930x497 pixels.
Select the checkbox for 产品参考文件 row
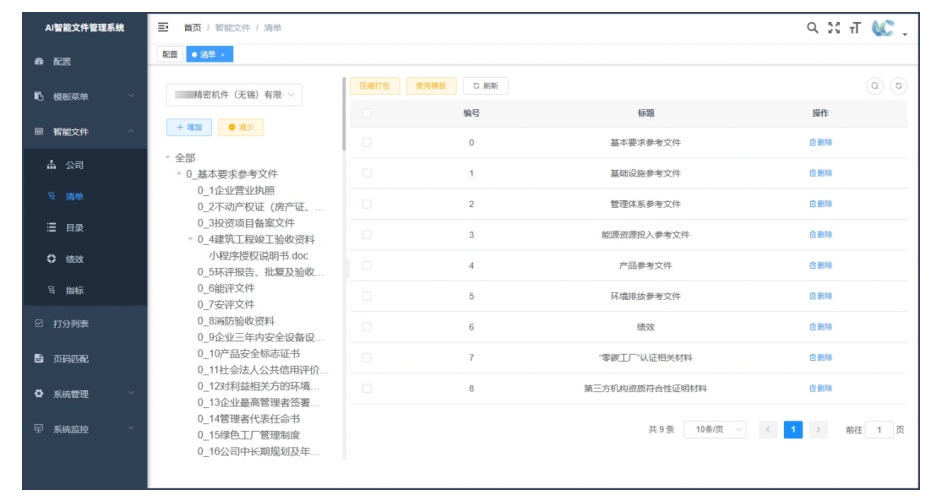(367, 265)
